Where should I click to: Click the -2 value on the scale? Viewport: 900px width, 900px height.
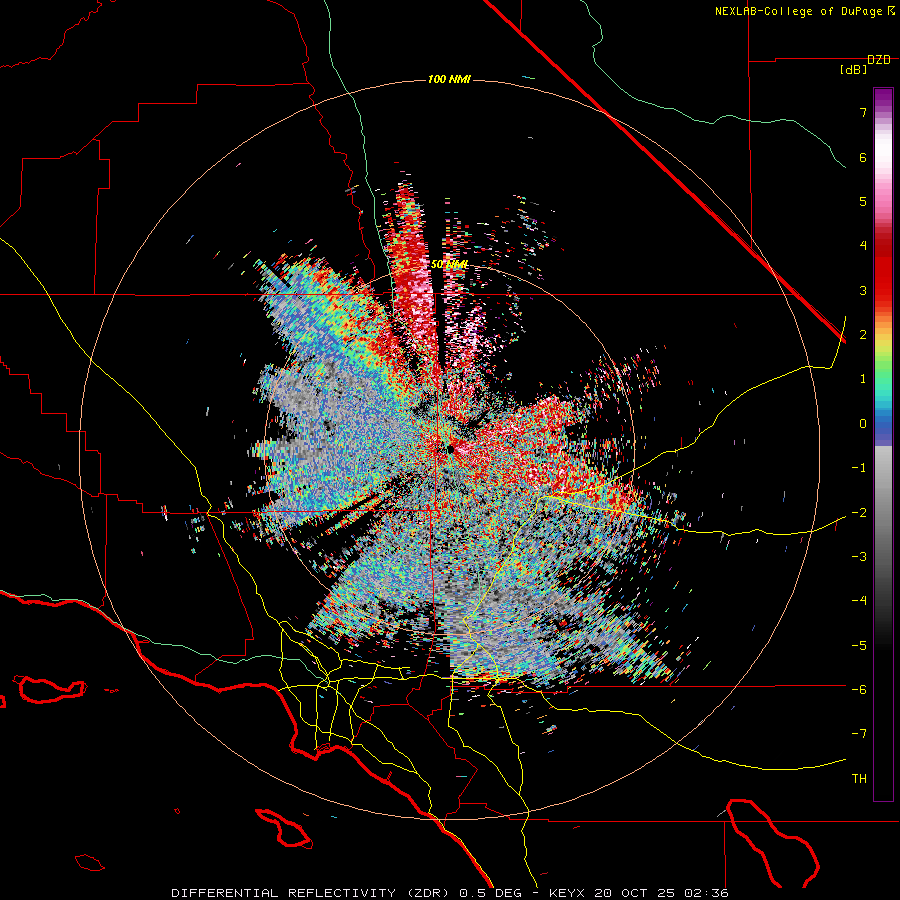point(859,513)
